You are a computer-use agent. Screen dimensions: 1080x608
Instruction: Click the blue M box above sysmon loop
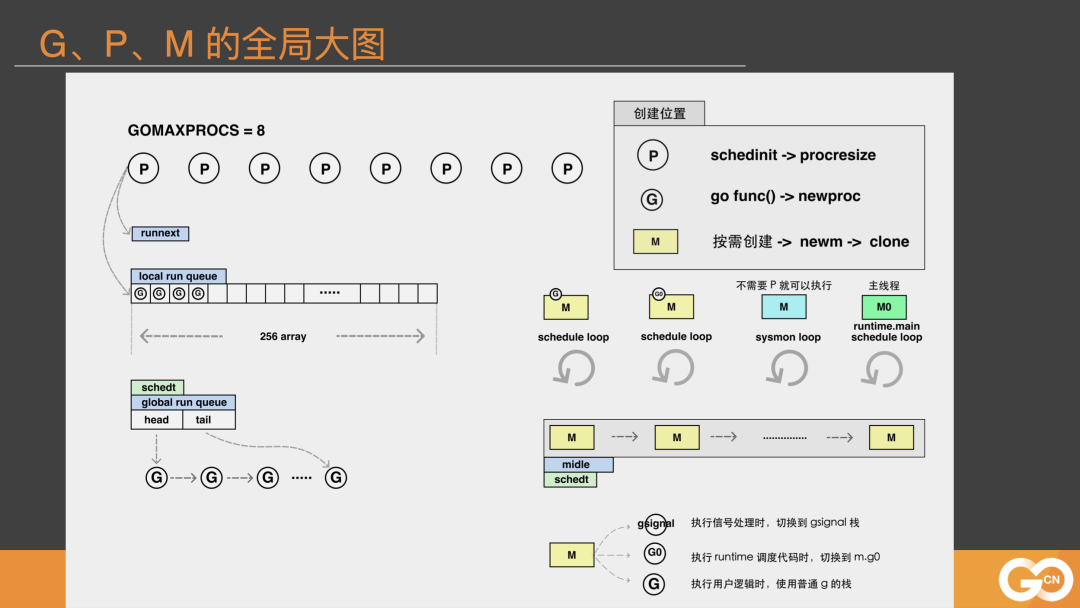pos(783,307)
